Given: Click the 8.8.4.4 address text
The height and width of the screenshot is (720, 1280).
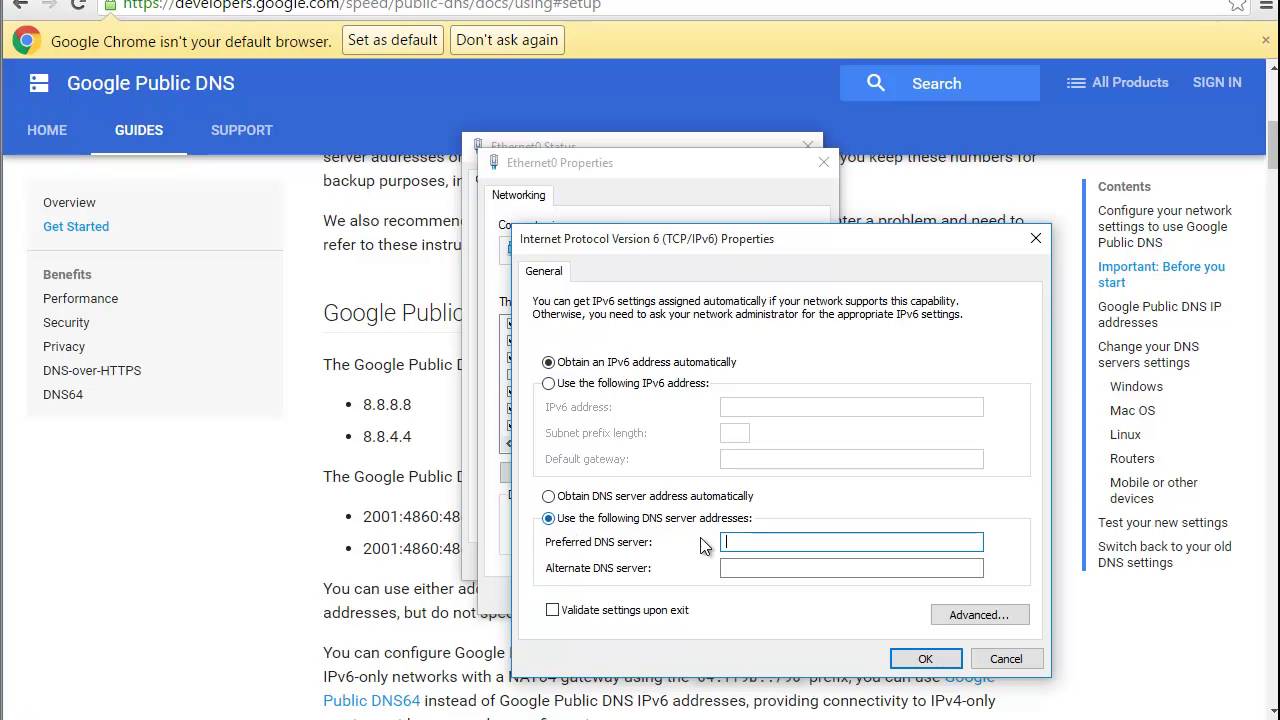Looking at the screenshot, I should 387,437.
